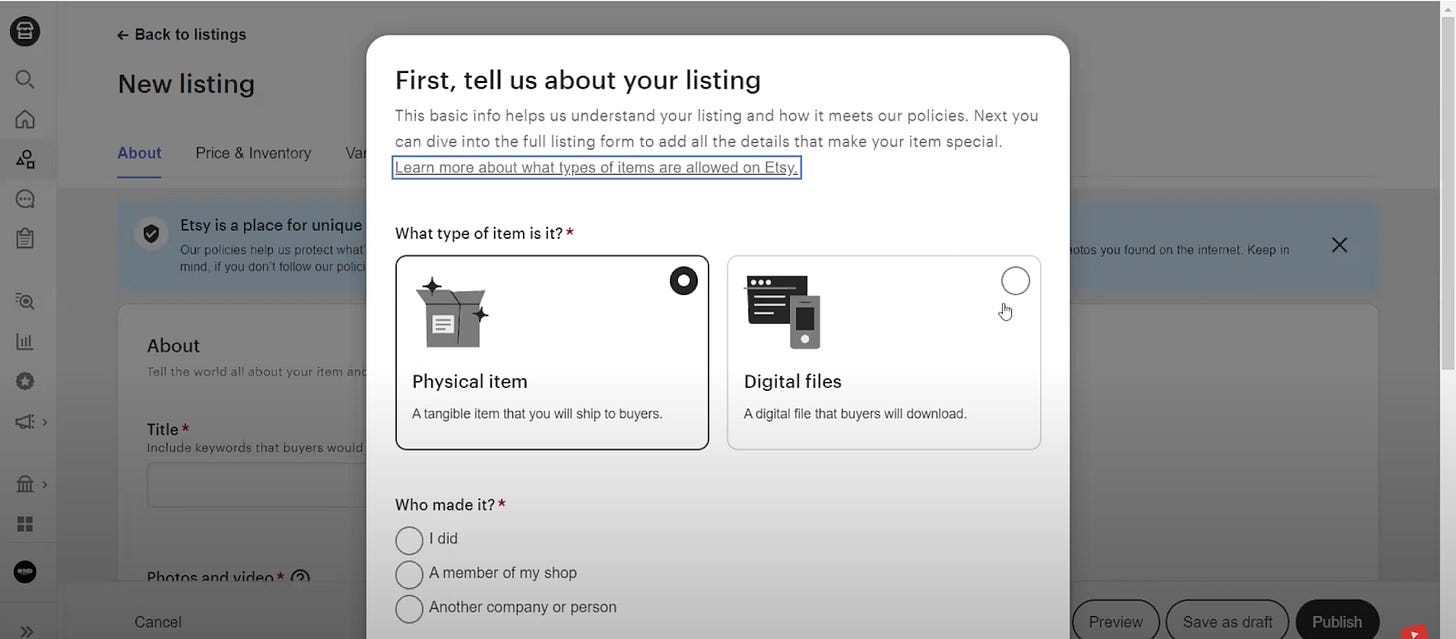Open Photos and video help icon
The width and height of the screenshot is (1456, 639).
point(299,578)
